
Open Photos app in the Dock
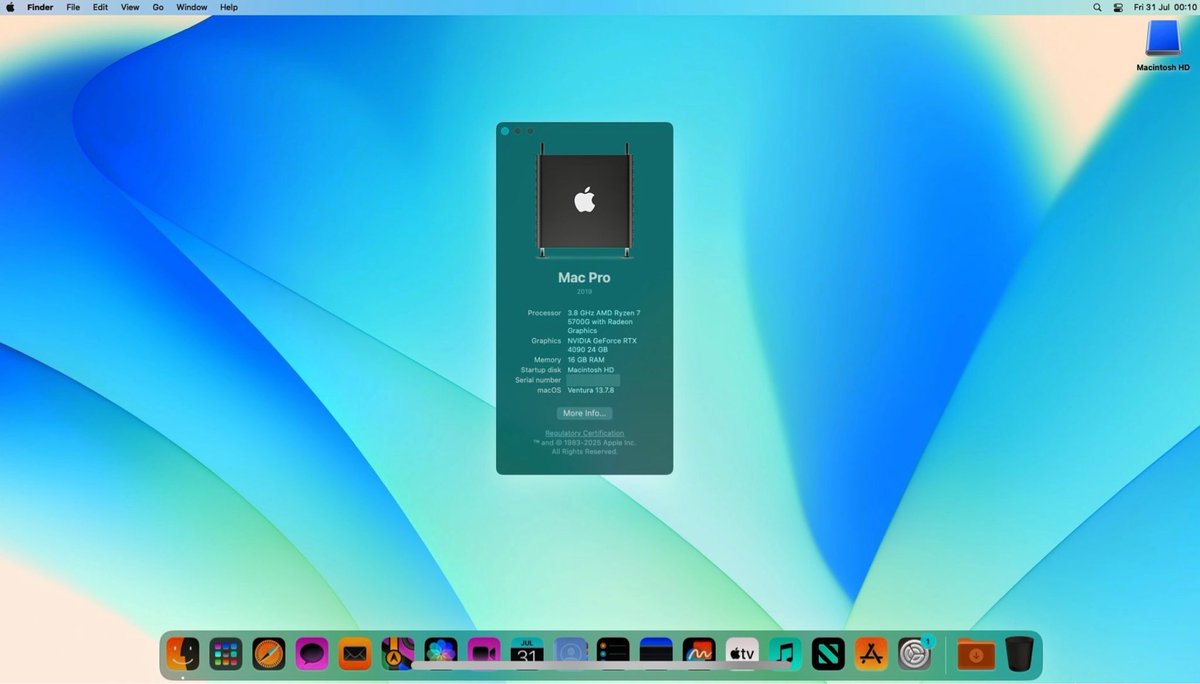coord(441,654)
